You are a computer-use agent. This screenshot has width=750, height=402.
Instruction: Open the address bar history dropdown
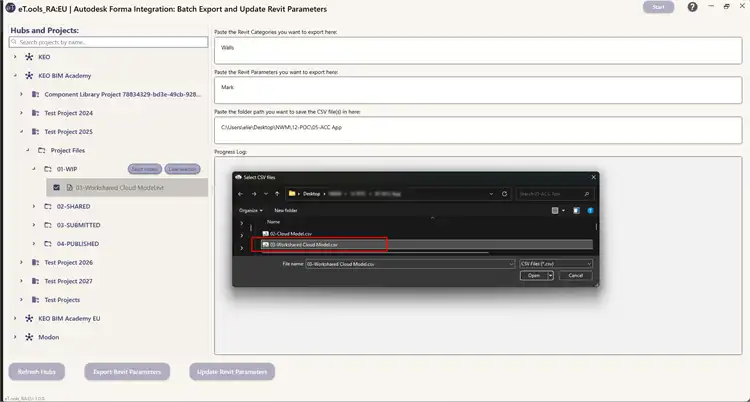pyautogui.click(x=491, y=194)
